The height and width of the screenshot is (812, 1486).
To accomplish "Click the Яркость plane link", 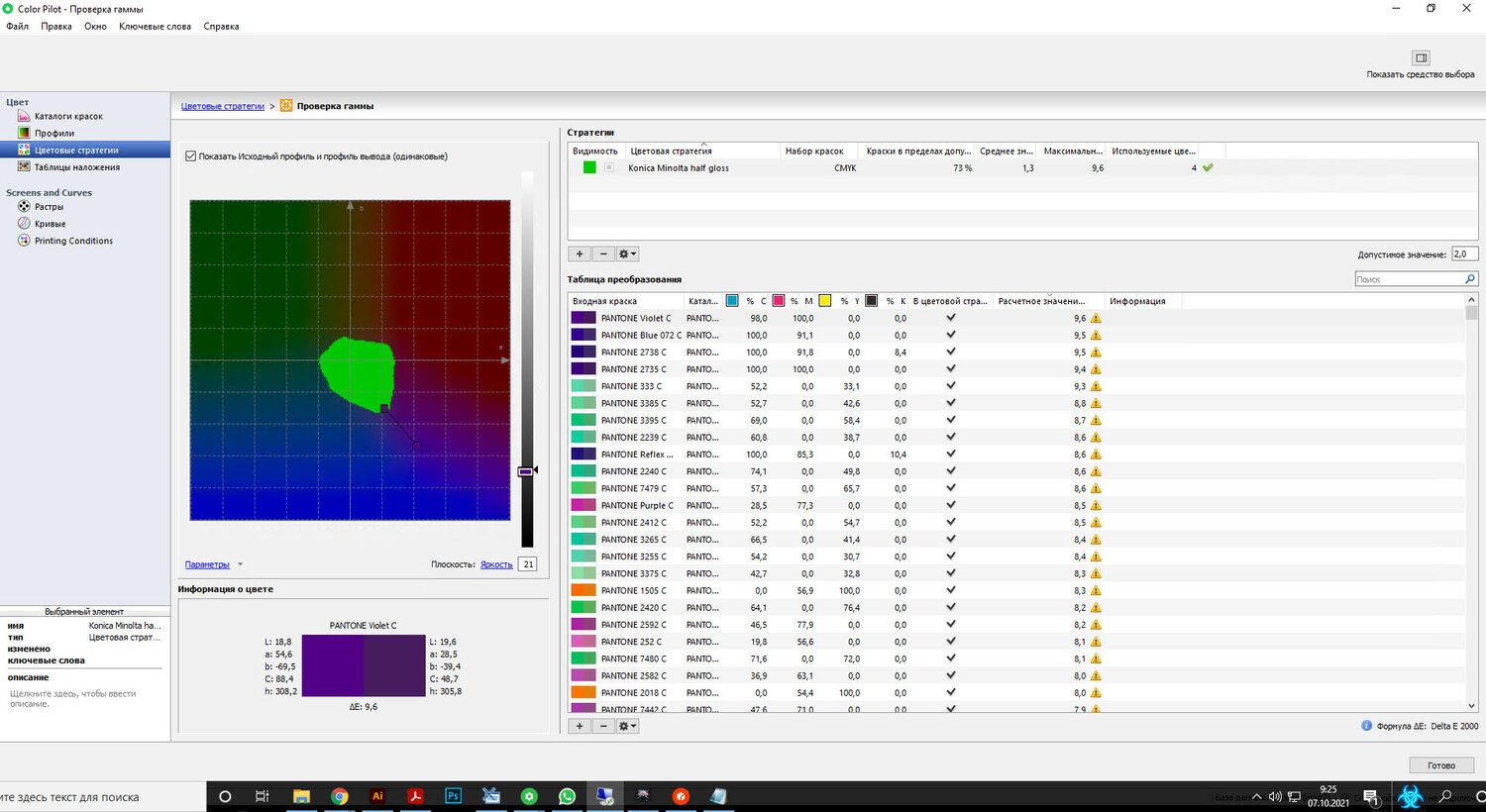I will pyautogui.click(x=496, y=564).
